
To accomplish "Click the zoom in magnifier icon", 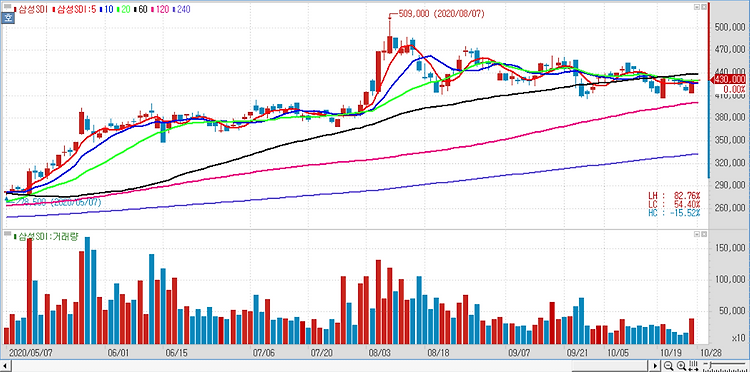I will coord(681,367).
